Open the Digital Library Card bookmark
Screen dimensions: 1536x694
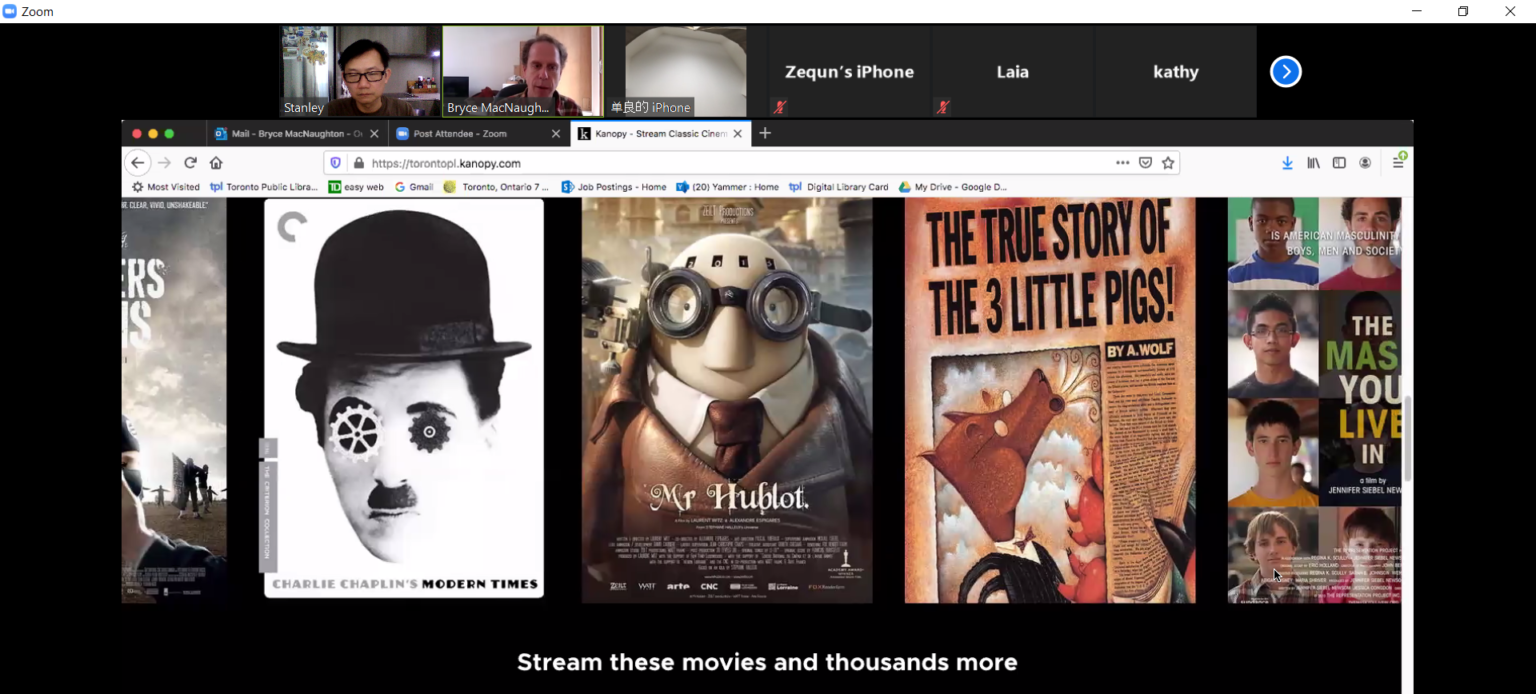click(x=846, y=187)
